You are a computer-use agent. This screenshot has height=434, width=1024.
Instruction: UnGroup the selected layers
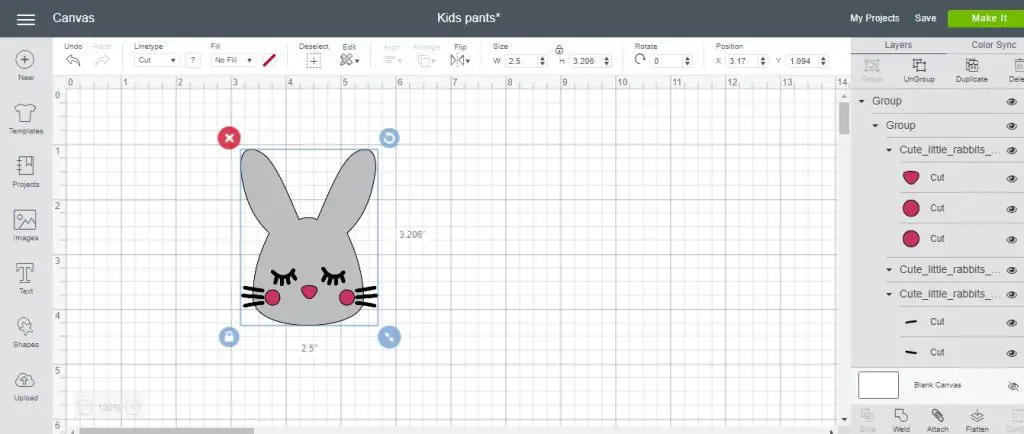919,70
